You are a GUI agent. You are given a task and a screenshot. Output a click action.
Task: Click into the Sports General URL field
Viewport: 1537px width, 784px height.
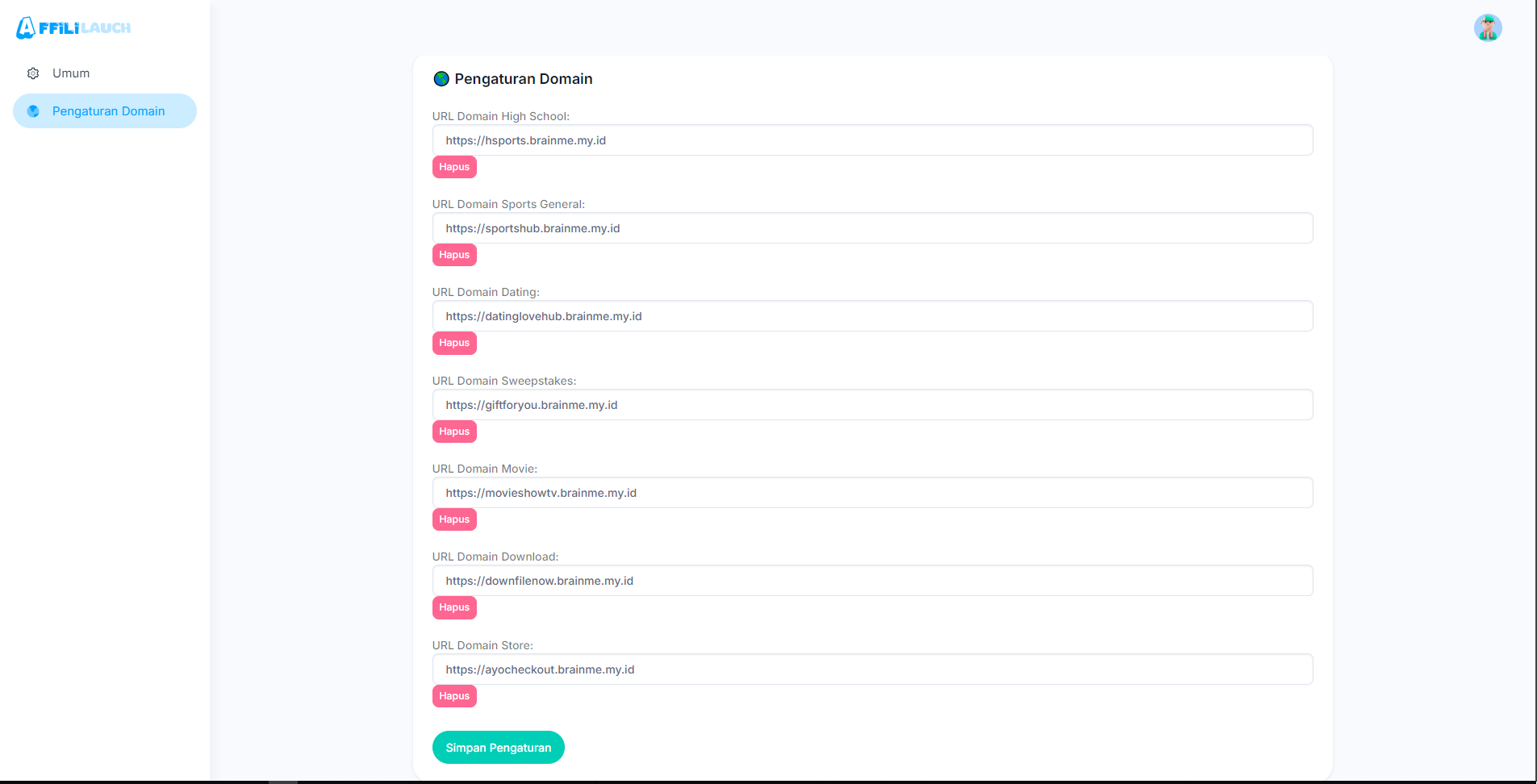tap(872, 228)
